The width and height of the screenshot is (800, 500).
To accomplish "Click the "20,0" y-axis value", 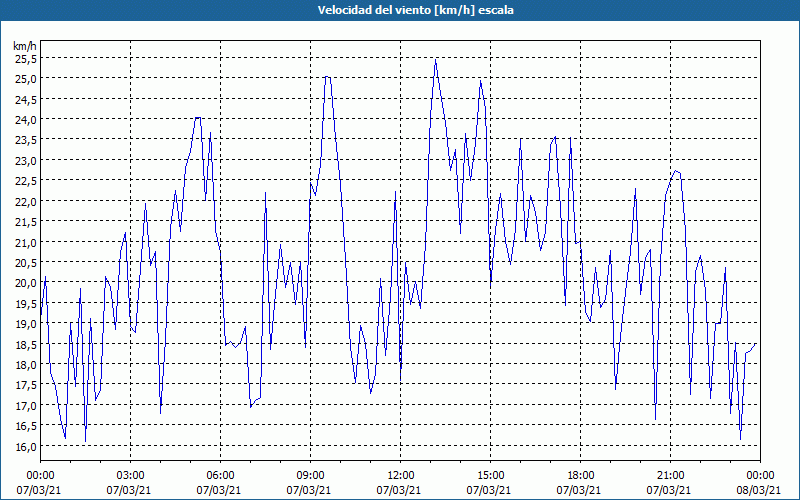I will click(25, 284).
